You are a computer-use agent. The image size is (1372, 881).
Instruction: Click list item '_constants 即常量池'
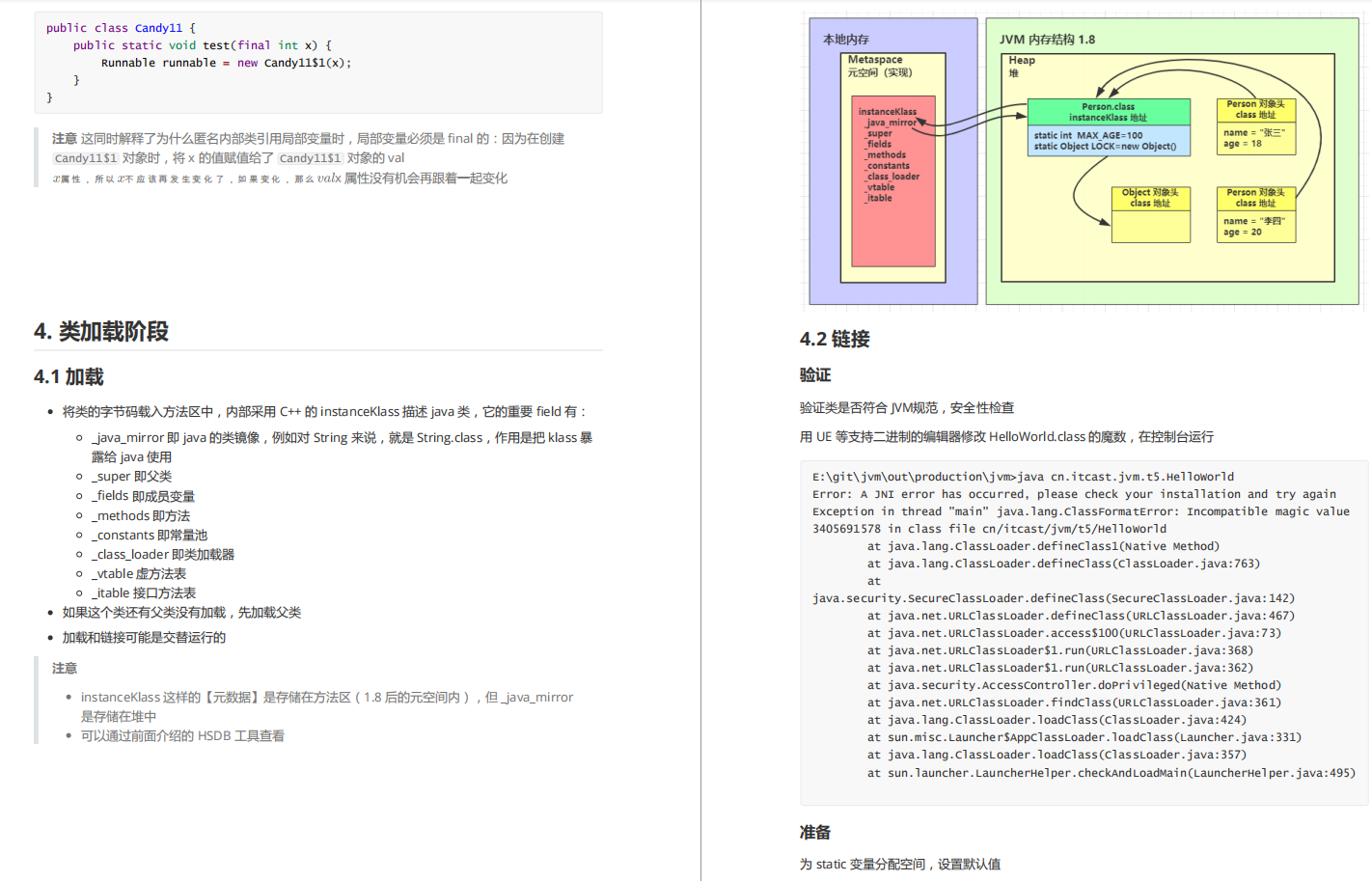150,536
